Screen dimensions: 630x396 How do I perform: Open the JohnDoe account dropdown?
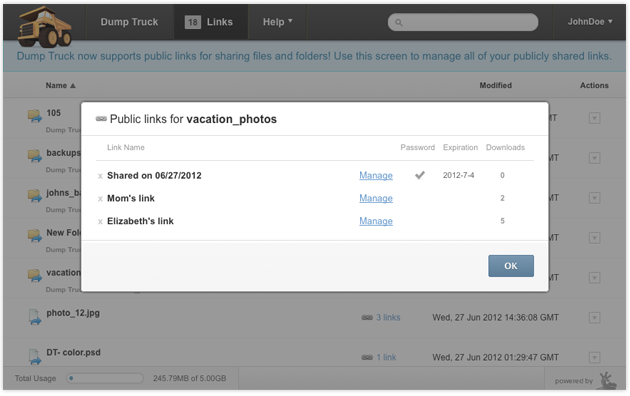[590, 22]
